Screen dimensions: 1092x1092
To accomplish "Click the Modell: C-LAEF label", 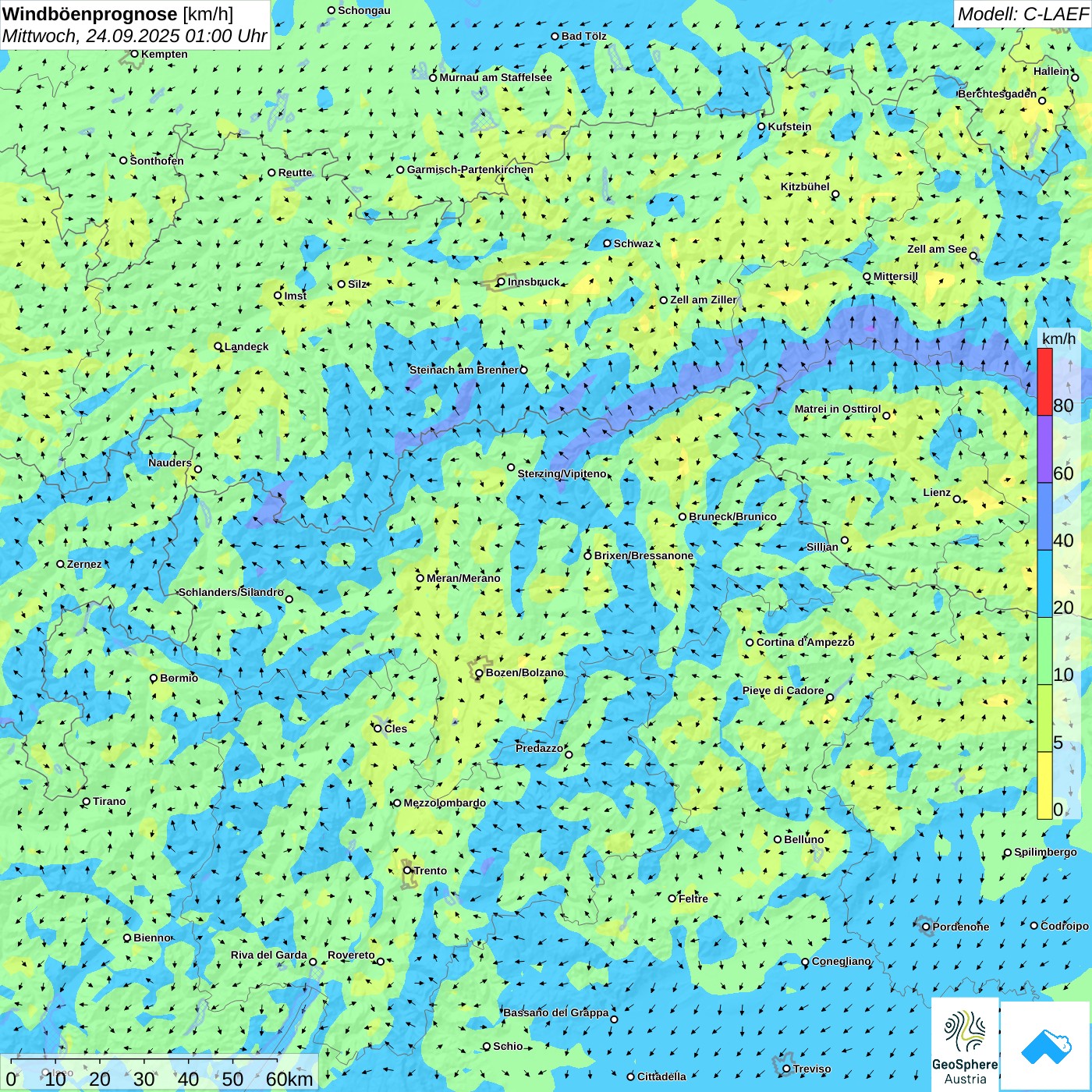I will (1023, 14).
